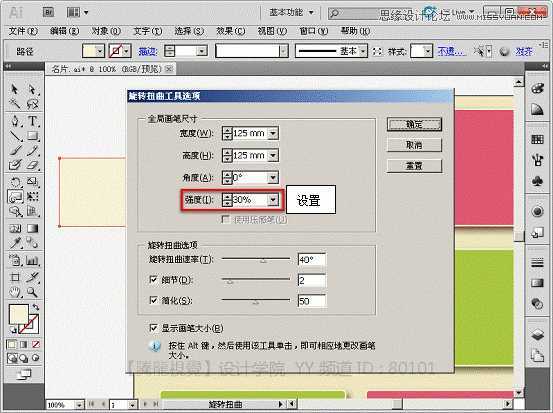Adjust the 简化 slider handle

point(256,302)
